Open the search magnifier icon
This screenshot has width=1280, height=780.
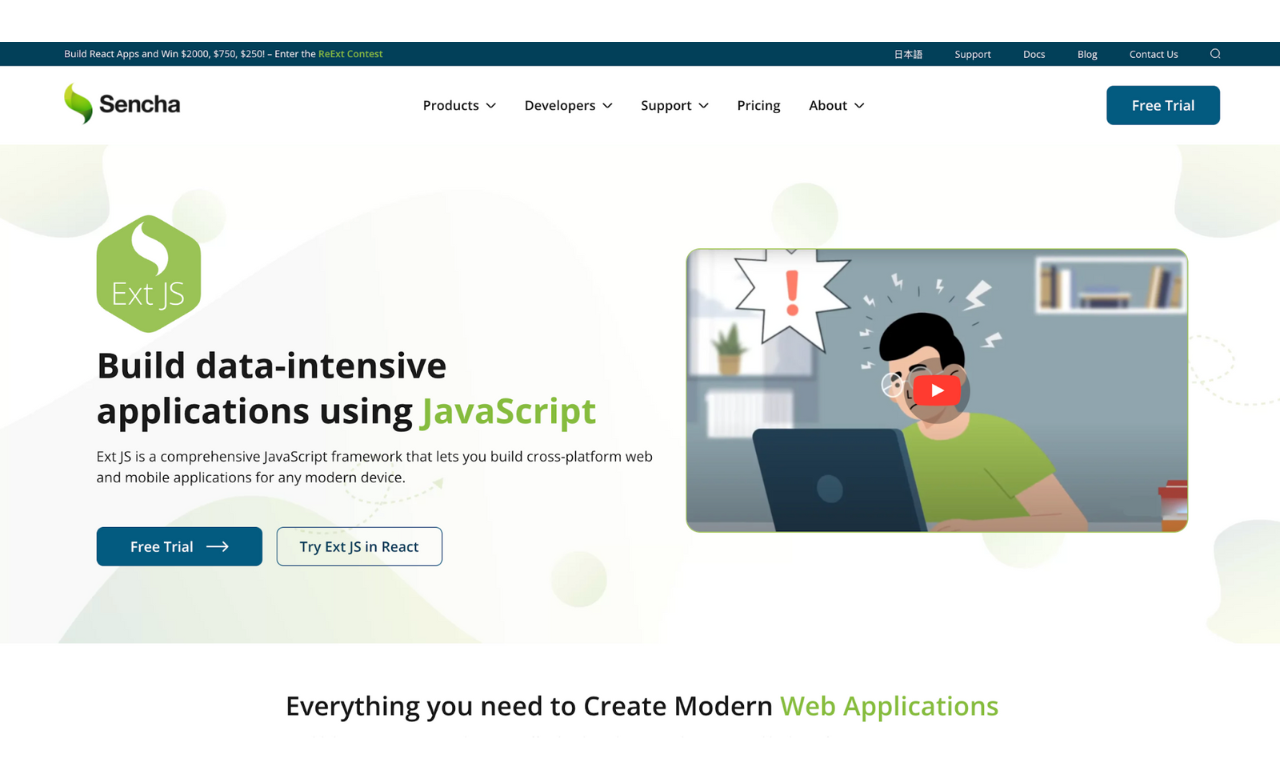tap(1215, 54)
